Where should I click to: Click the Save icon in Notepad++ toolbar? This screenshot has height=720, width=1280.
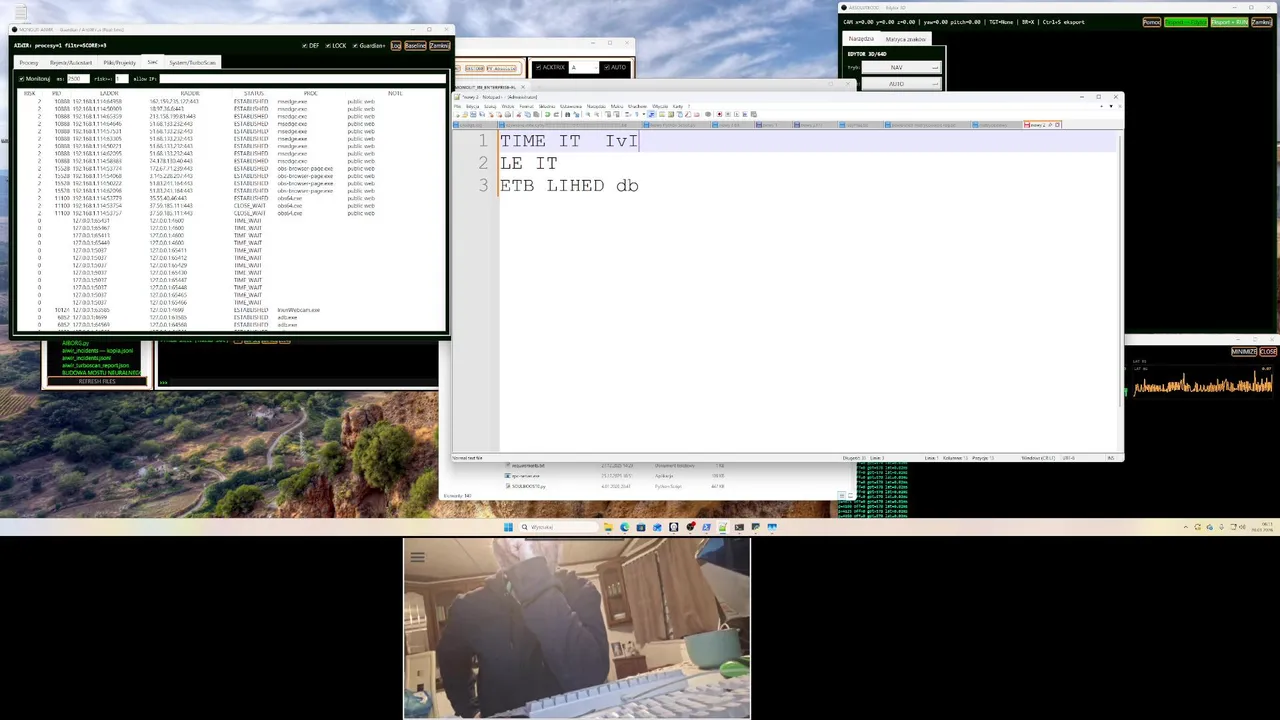click(473, 114)
